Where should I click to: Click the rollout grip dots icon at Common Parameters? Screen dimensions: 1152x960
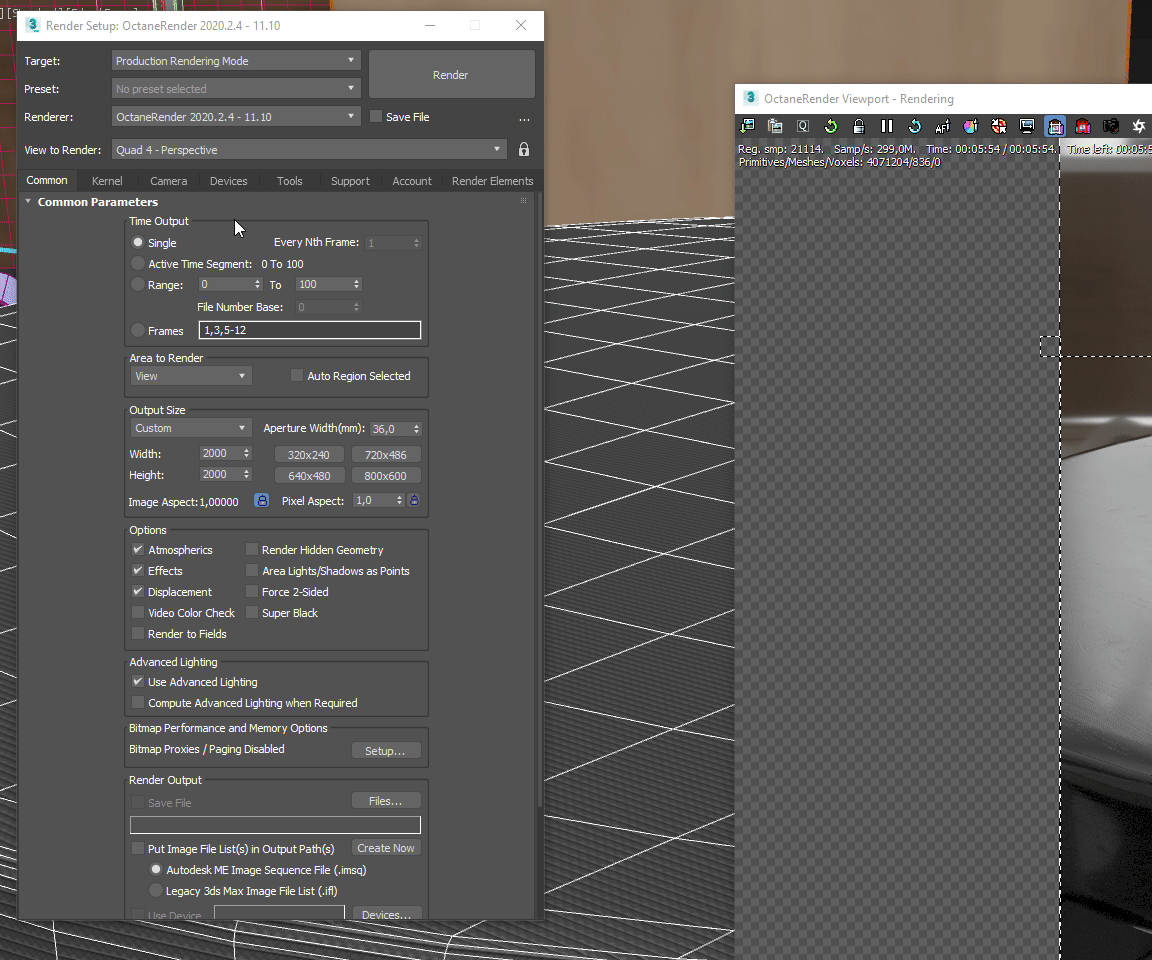click(x=523, y=201)
